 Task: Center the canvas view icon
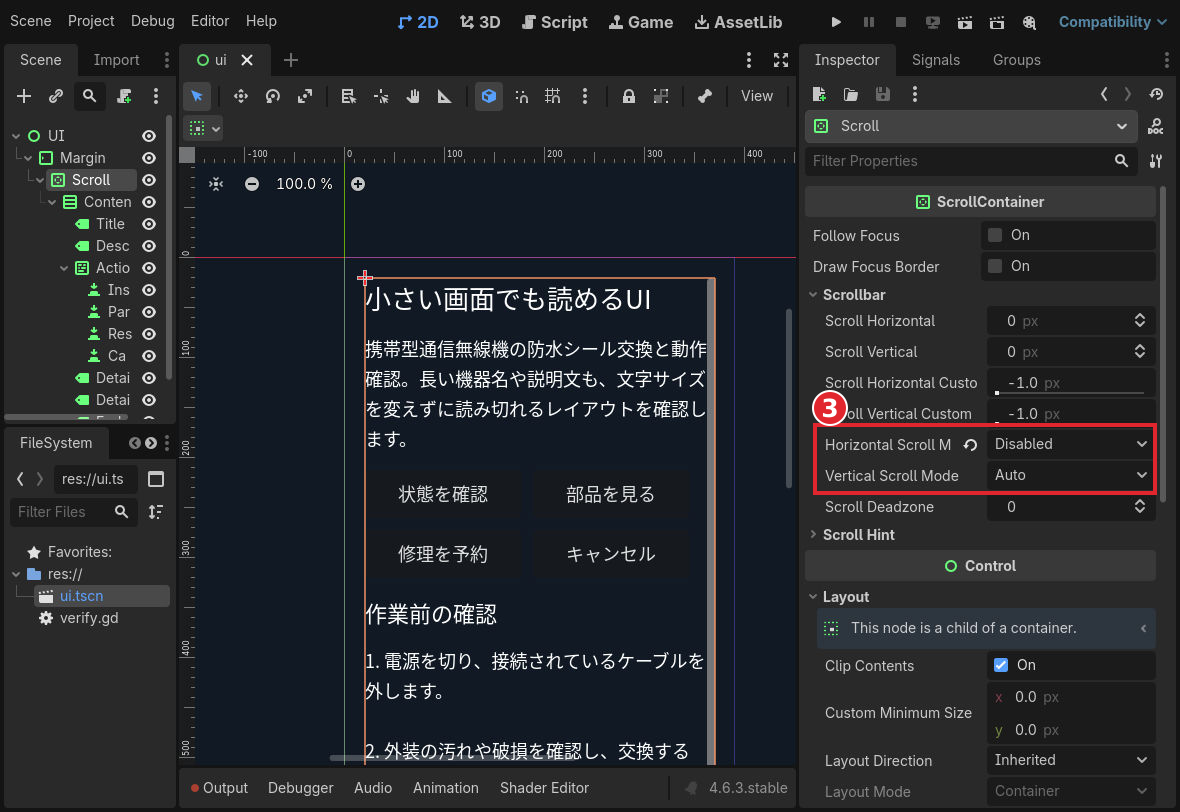click(x=216, y=184)
